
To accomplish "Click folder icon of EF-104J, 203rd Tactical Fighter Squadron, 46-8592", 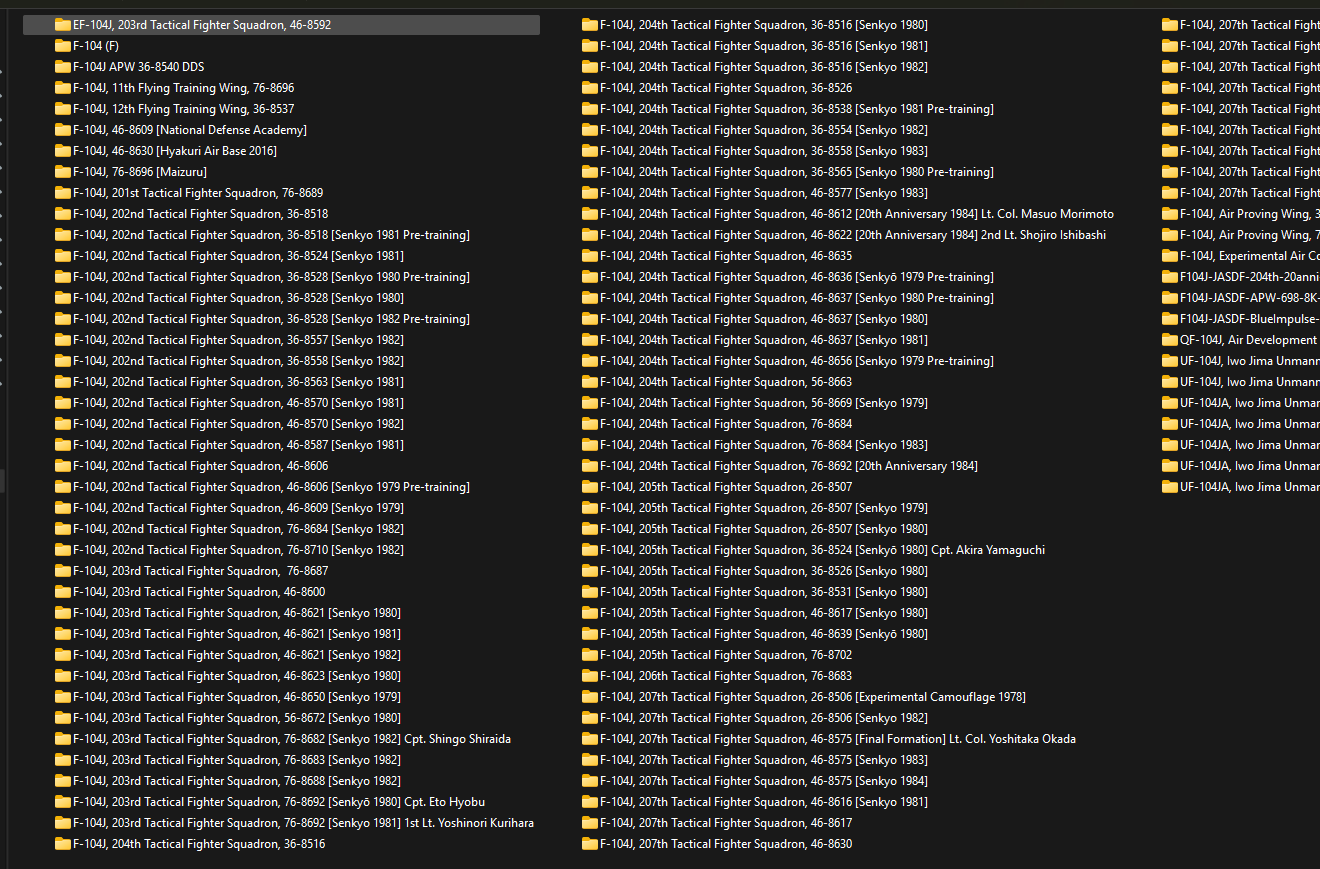I will tap(63, 25).
